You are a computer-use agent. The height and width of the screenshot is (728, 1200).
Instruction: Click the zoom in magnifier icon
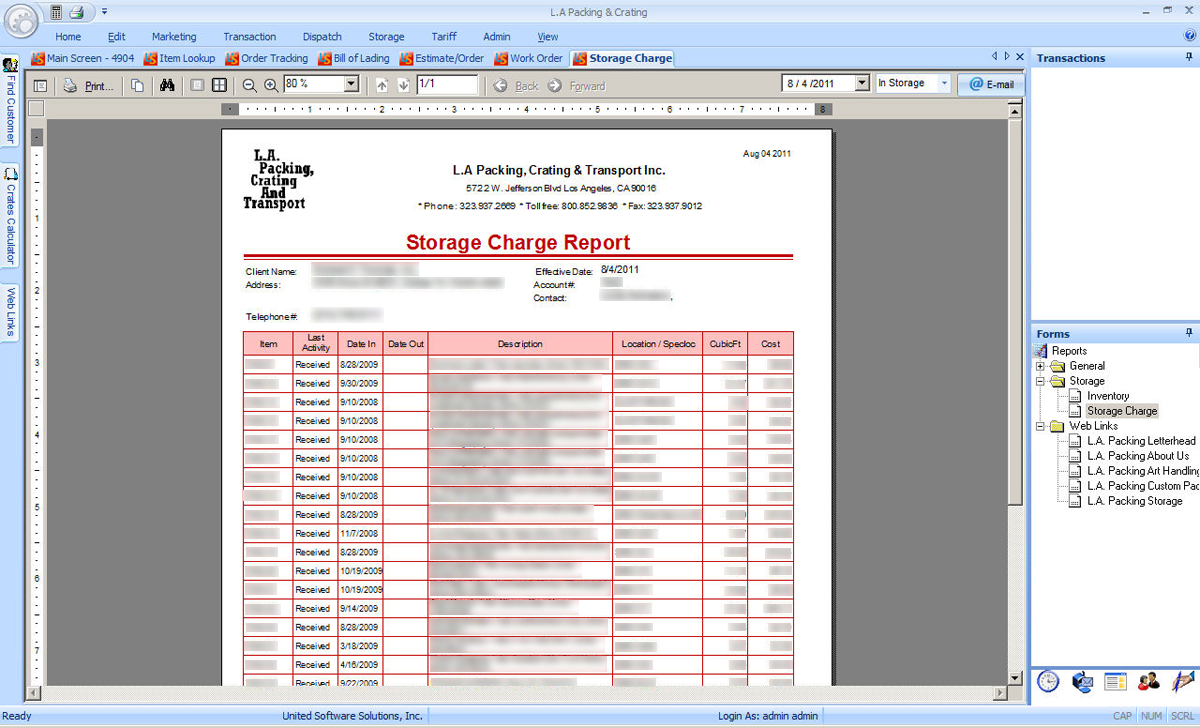pos(271,85)
